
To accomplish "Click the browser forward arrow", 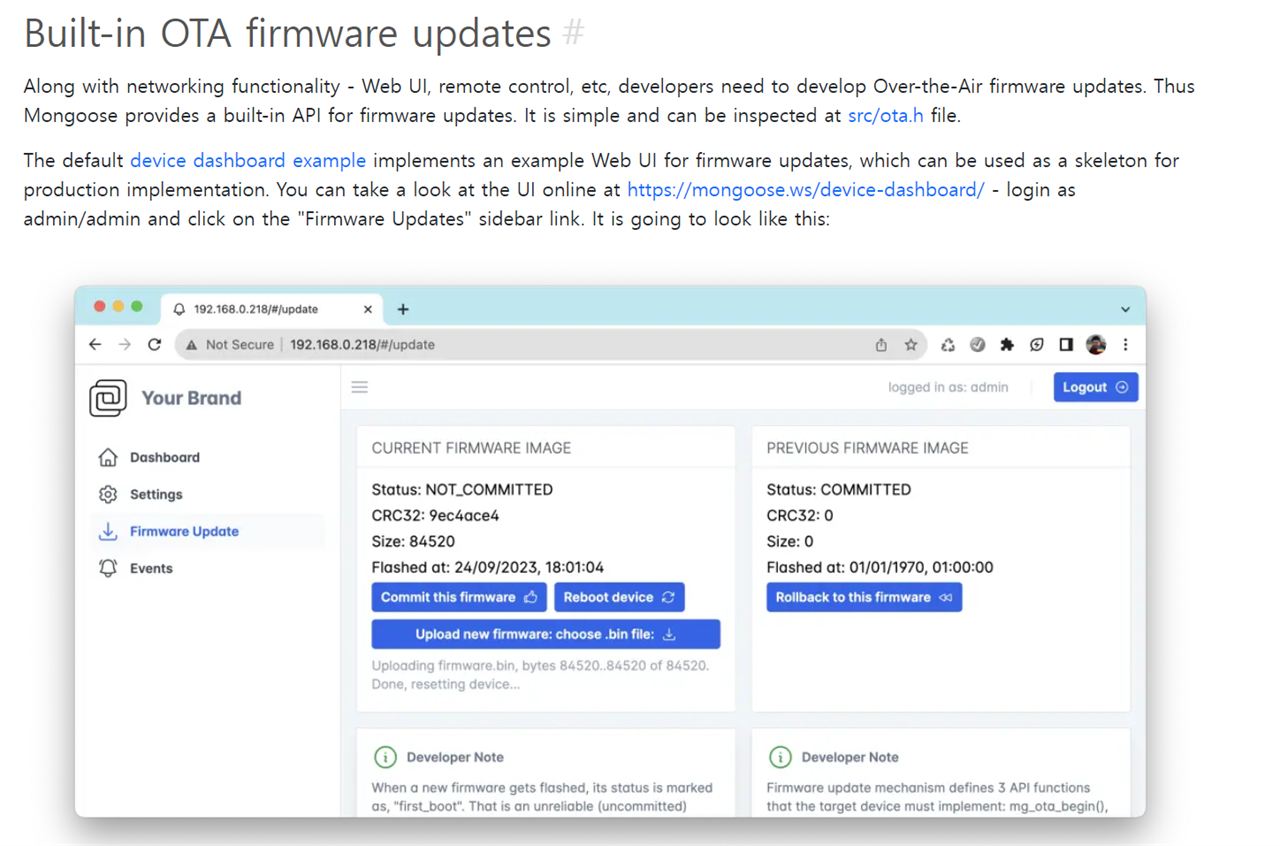I will click(125, 344).
